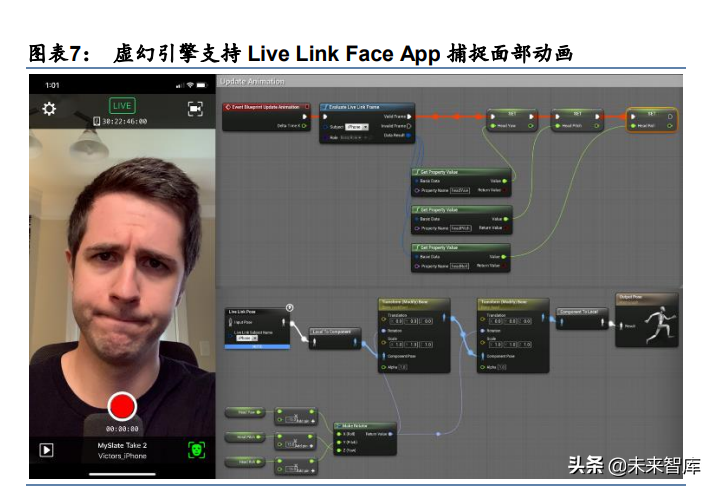Select the Update Animation graph title
715x490 pixels.
[252, 81]
